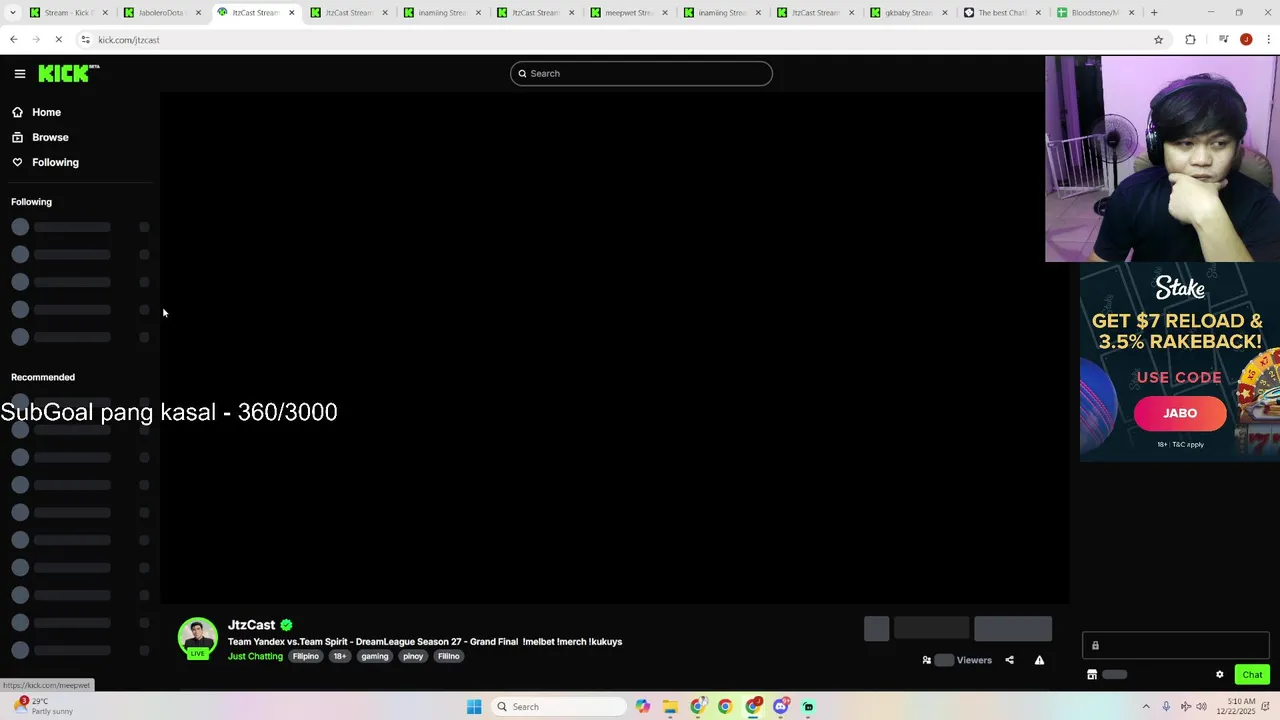The height and width of the screenshot is (720, 1280).
Task: Open the Chrome three-dot menu
Action: click(1268, 40)
